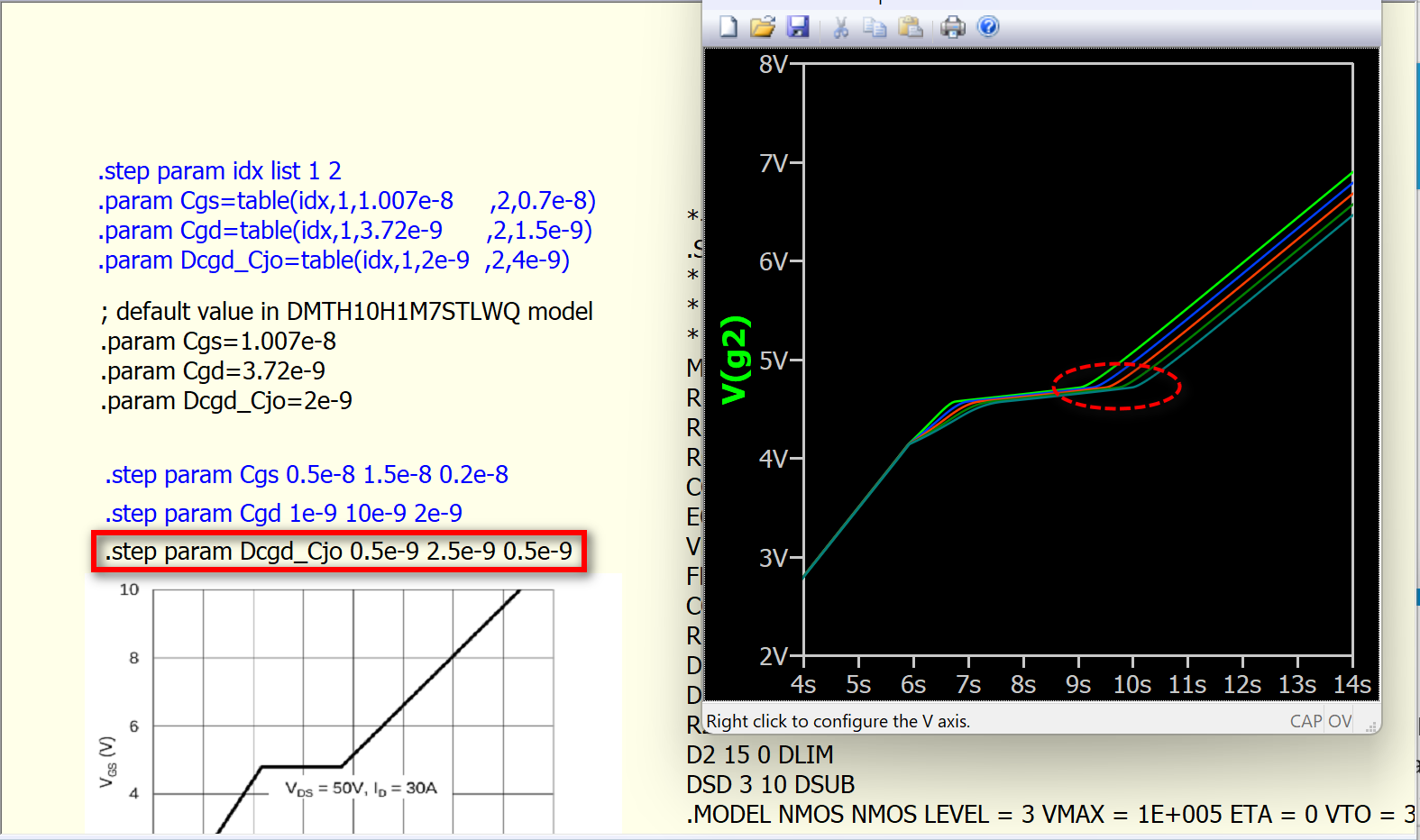Save using the floppy disk icon
1420x840 pixels.
pyautogui.click(x=798, y=27)
